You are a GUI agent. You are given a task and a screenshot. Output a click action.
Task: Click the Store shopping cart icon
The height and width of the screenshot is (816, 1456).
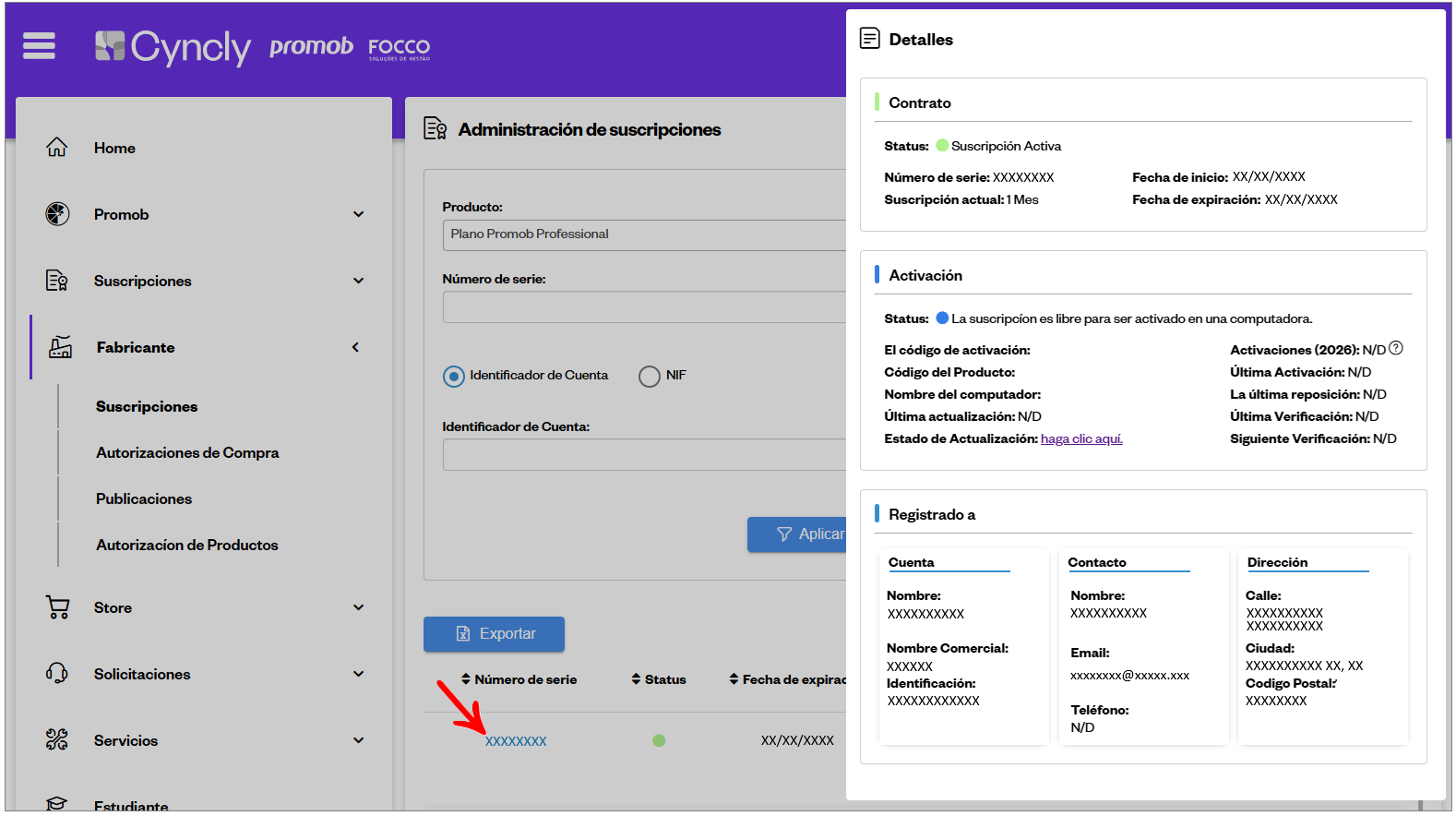pyautogui.click(x=57, y=607)
